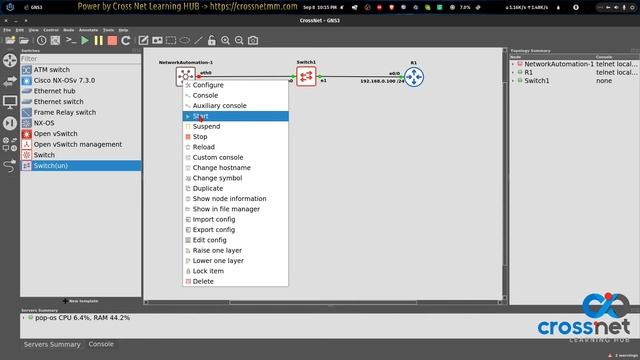
Task: Choose Reload in context menu
Action: coord(236,147)
